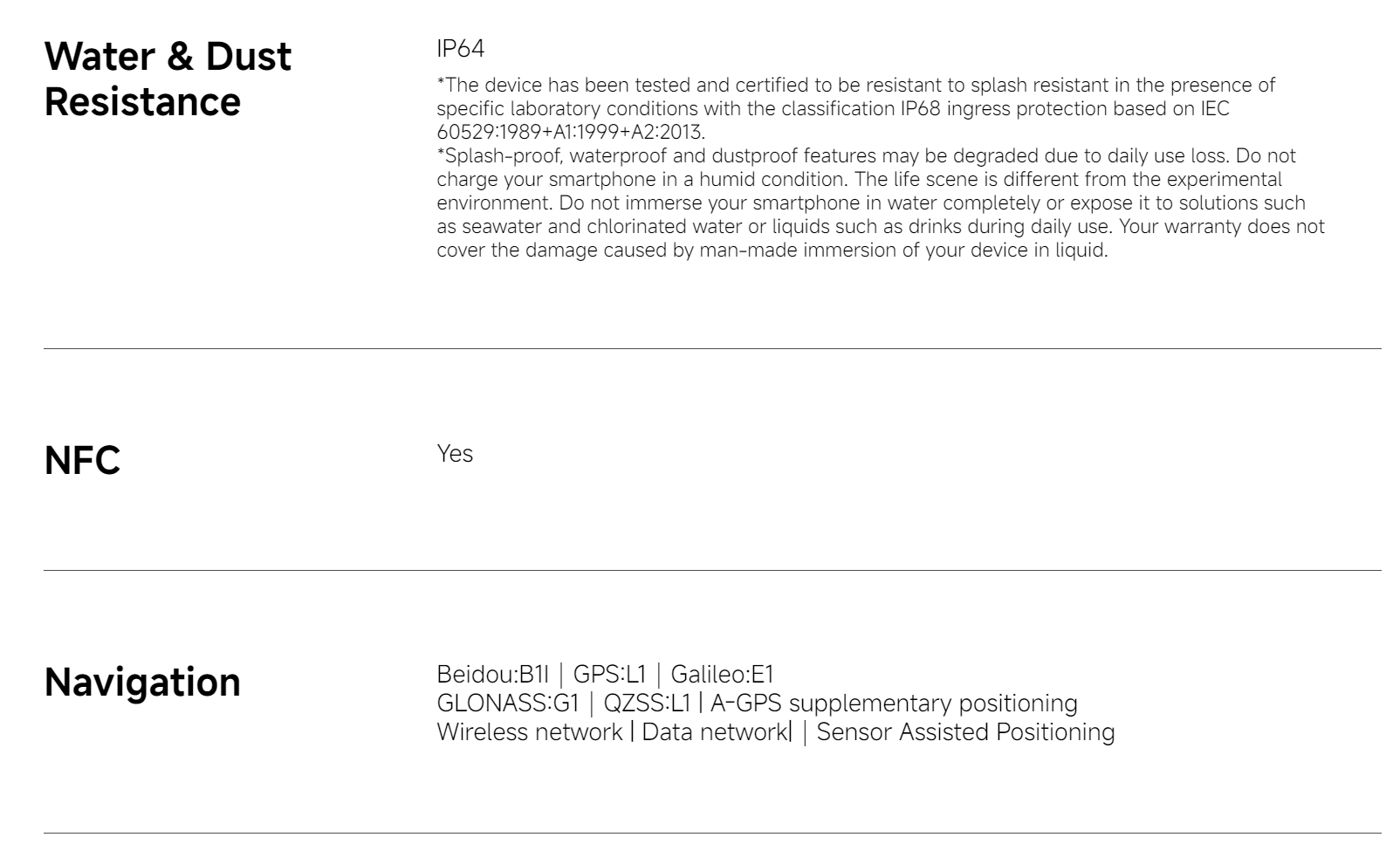
Task: Click the Water & Dust Resistance heading
Action: point(168,79)
